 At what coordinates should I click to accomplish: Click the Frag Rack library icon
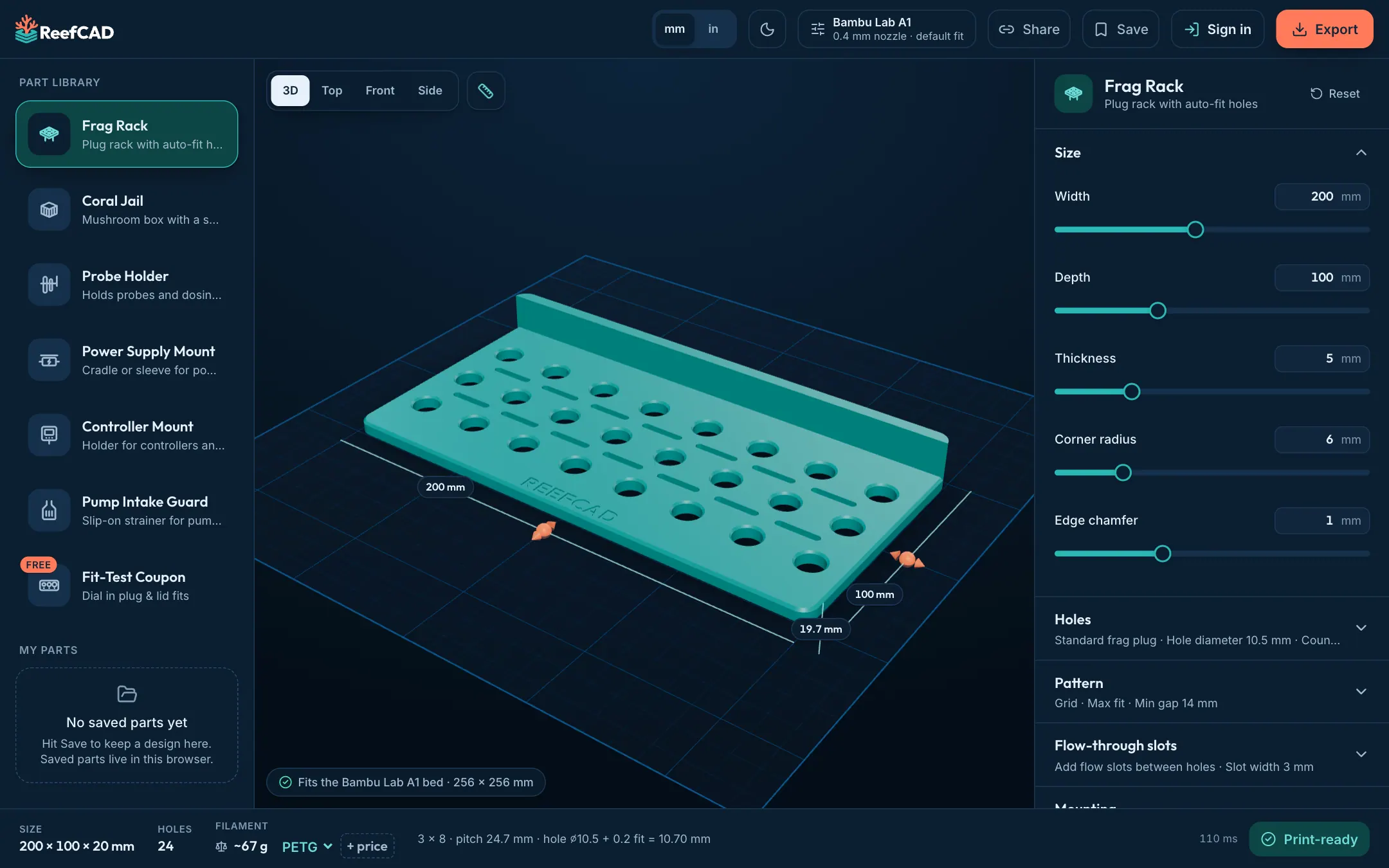[49, 134]
